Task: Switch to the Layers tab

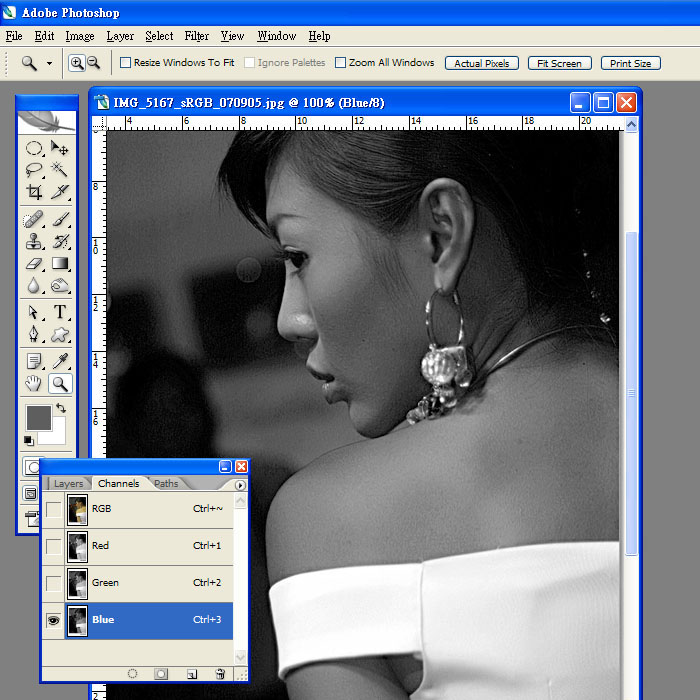Action: pyautogui.click(x=68, y=484)
